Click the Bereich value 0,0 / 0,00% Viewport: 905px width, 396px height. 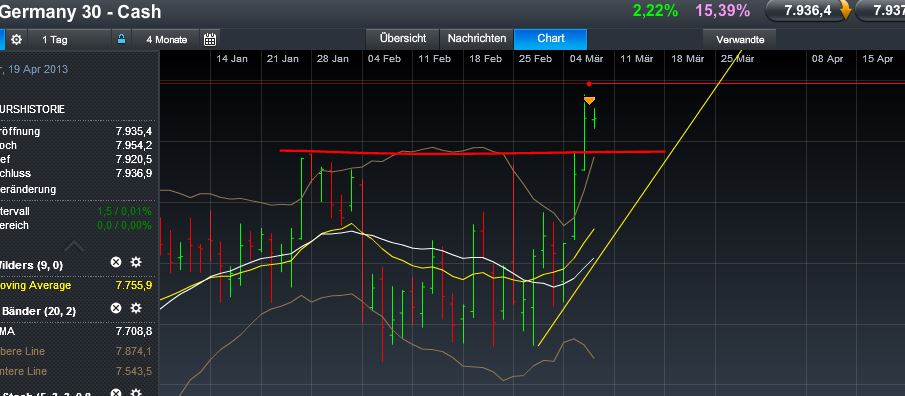pos(125,225)
